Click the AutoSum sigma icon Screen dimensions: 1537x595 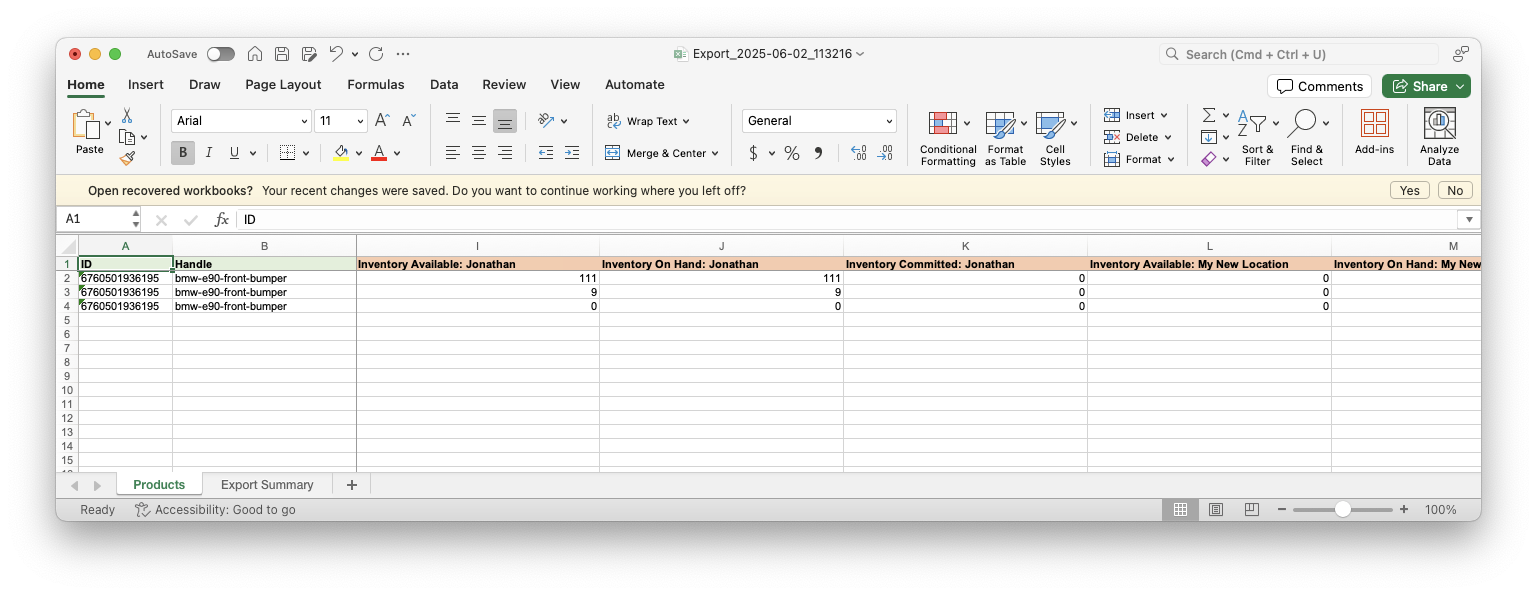pos(1208,115)
